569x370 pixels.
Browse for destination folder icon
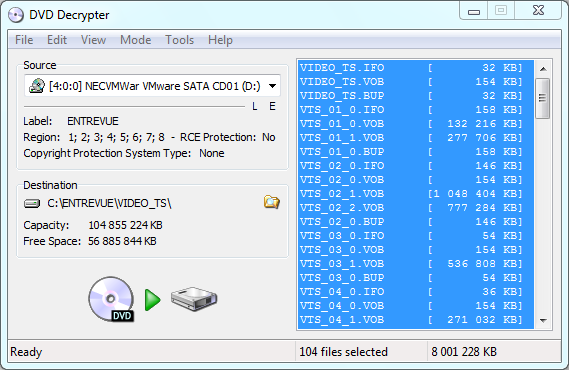tap(271, 202)
